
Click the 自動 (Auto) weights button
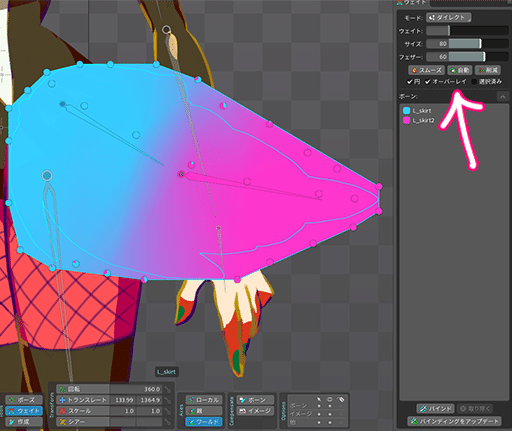point(460,70)
